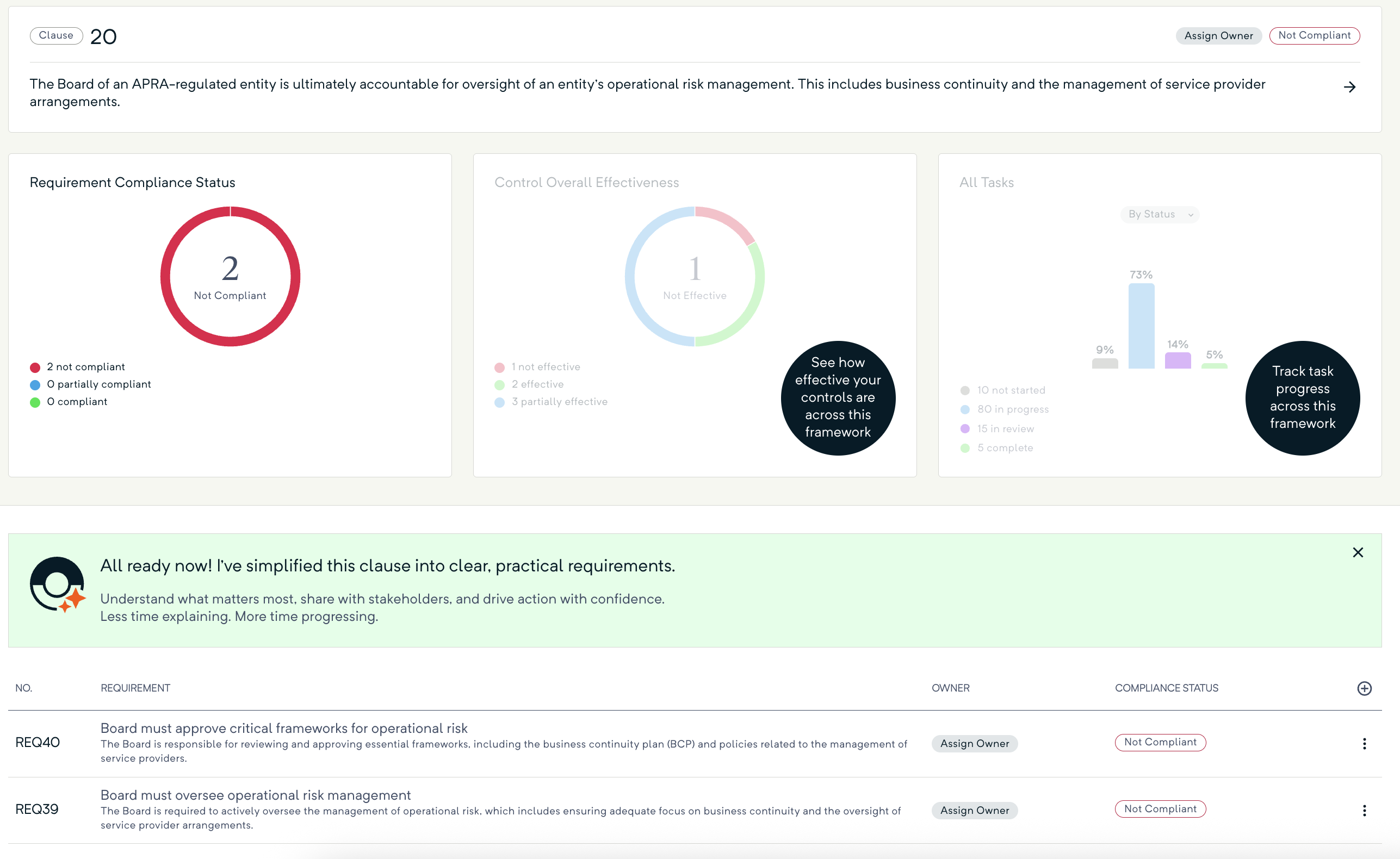Add column using plus circle icon

pos(1364,688)
